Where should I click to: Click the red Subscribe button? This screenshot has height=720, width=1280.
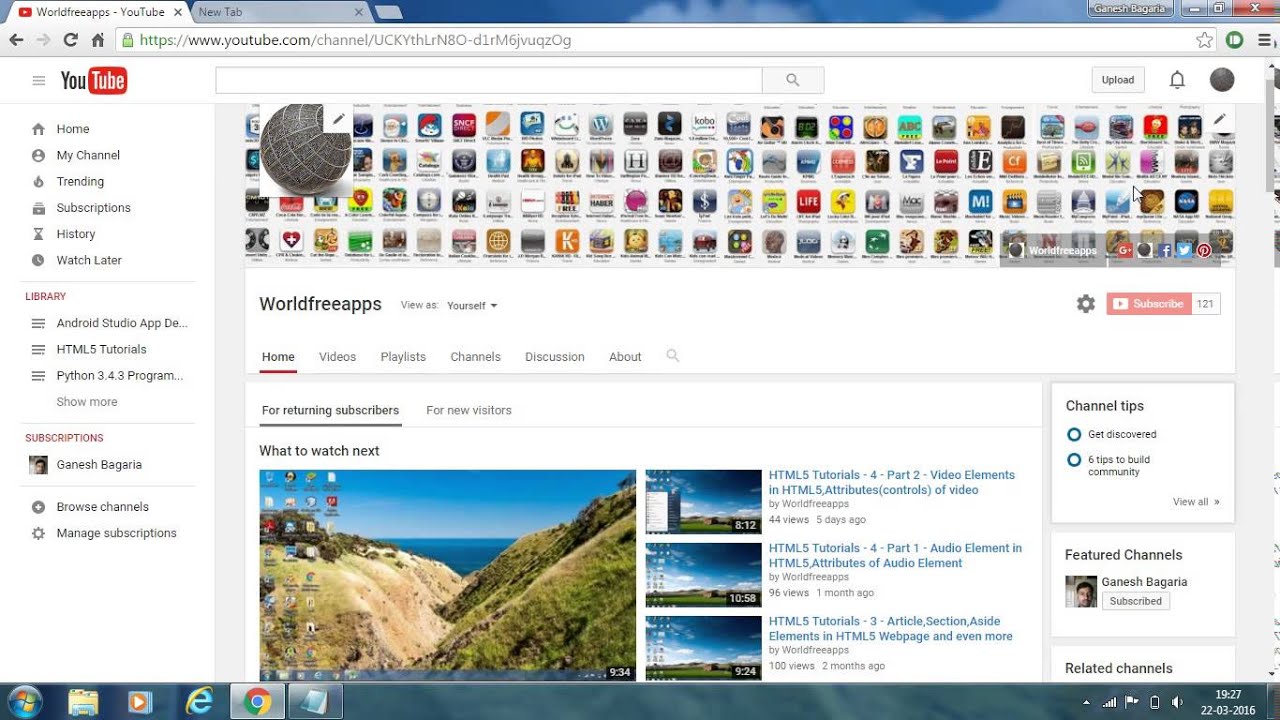[x=1149, y=304]
